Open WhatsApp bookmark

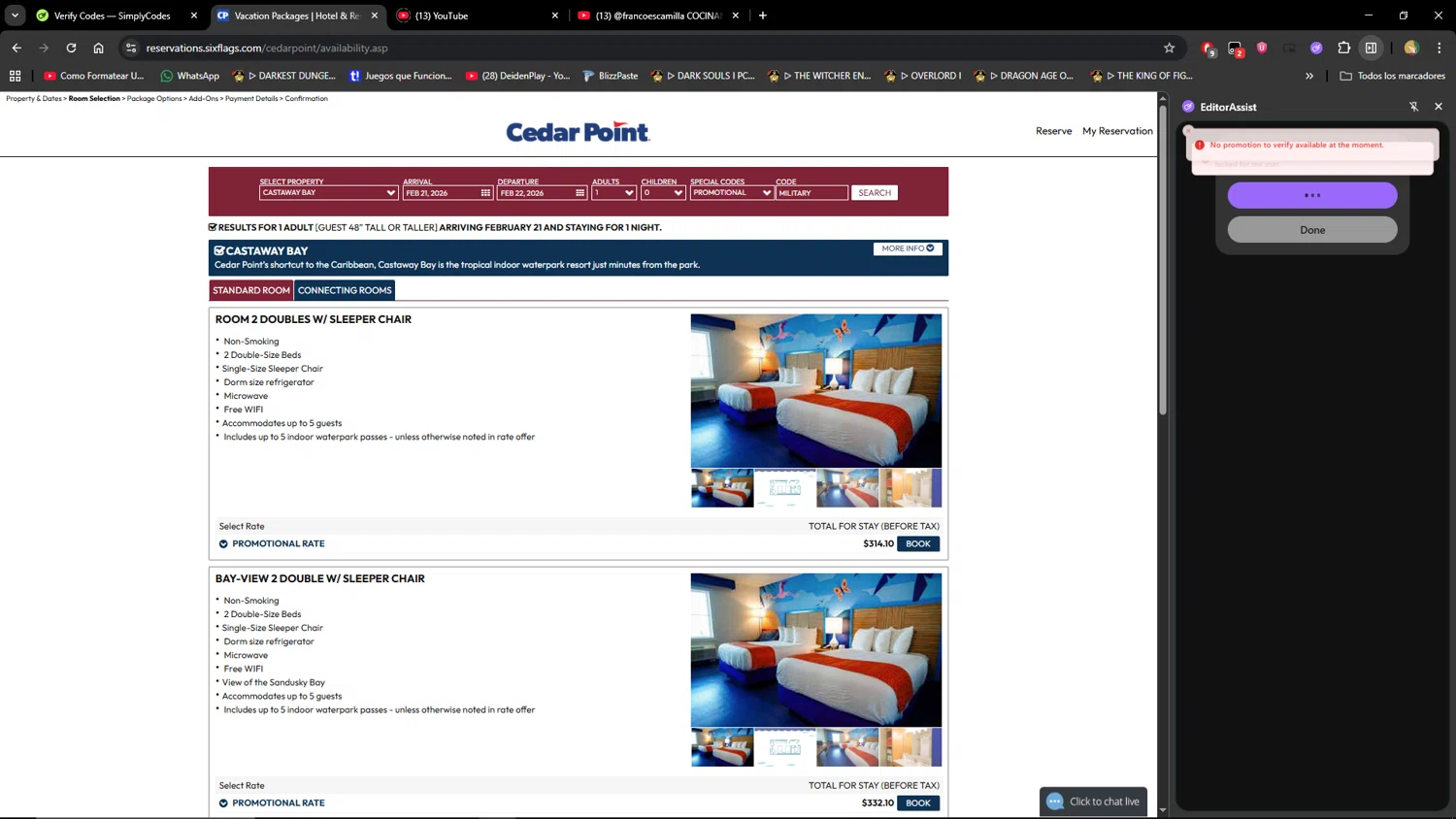tap(189, 76)
